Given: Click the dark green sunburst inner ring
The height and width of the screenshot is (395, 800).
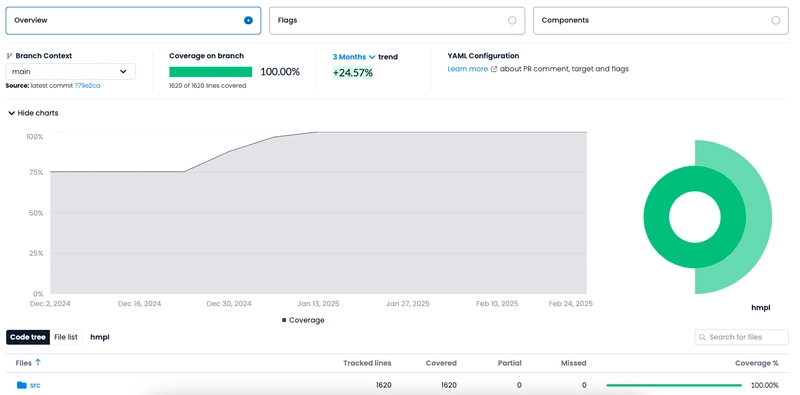Looking at the screenshot, I should coord(657,217).
